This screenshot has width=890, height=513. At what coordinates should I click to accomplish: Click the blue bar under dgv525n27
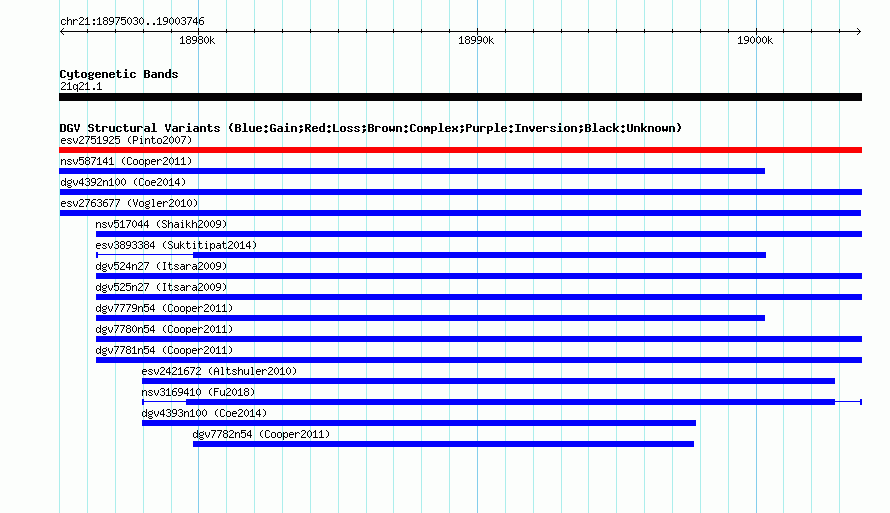tap(479, 297)
